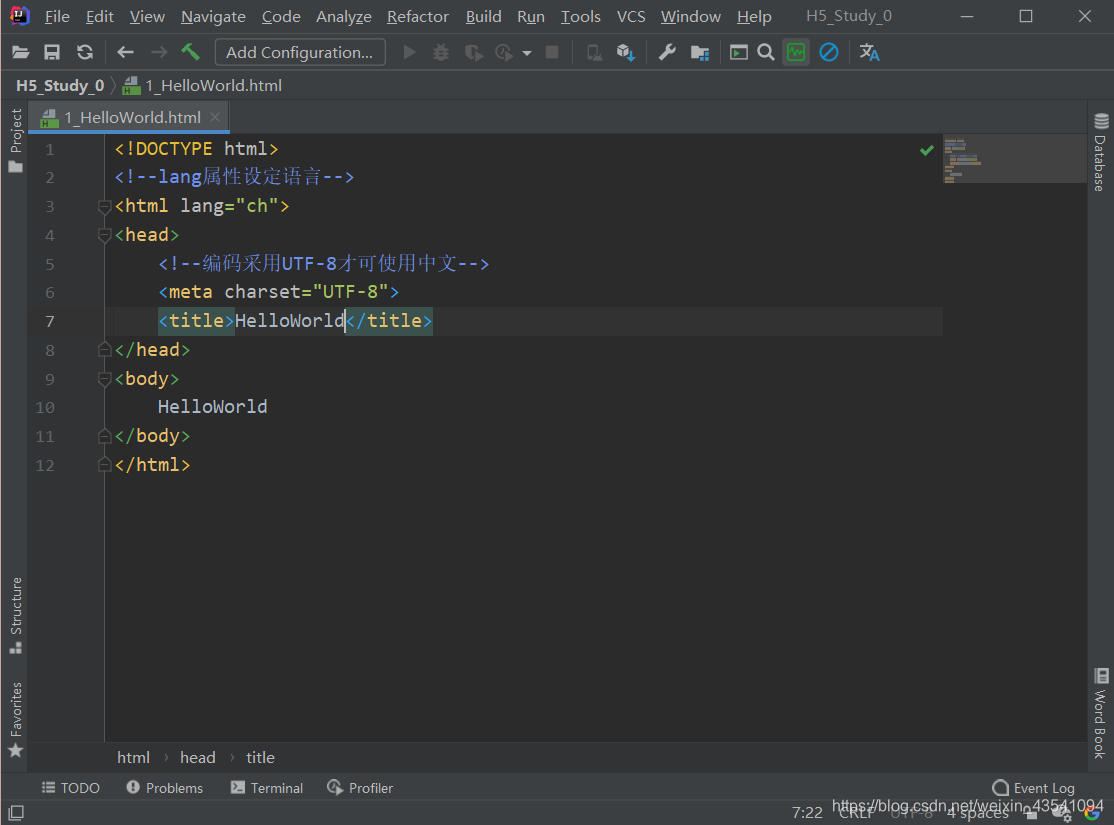Toggle tool window bars bottom-left icon

[16, 812]
